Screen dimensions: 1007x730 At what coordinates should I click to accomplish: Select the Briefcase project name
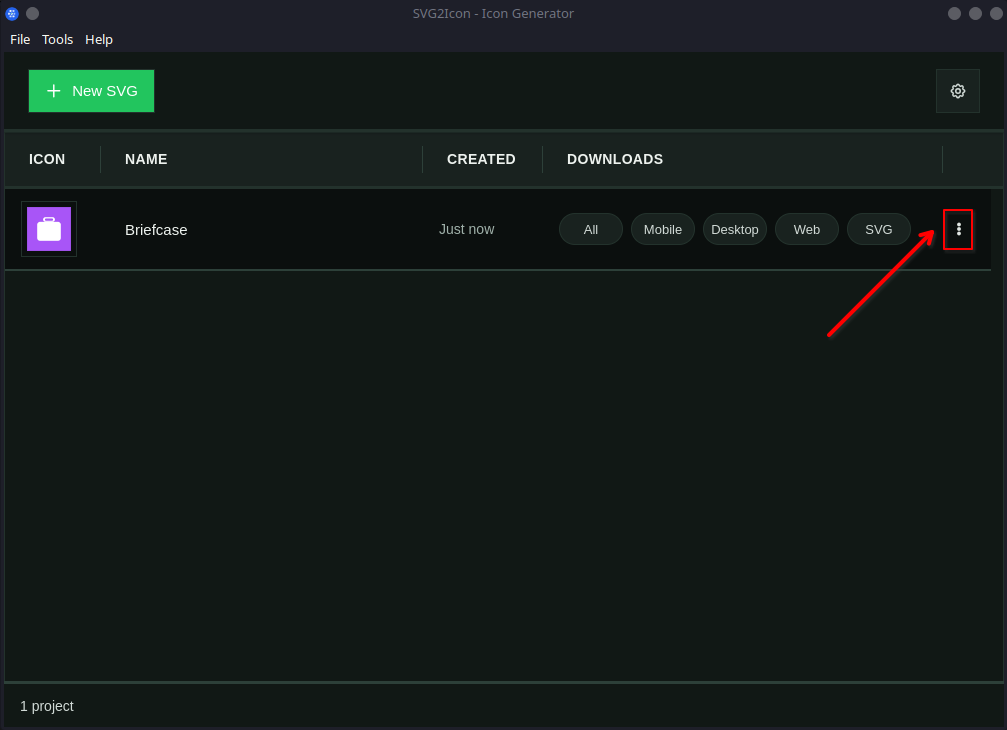155,229
